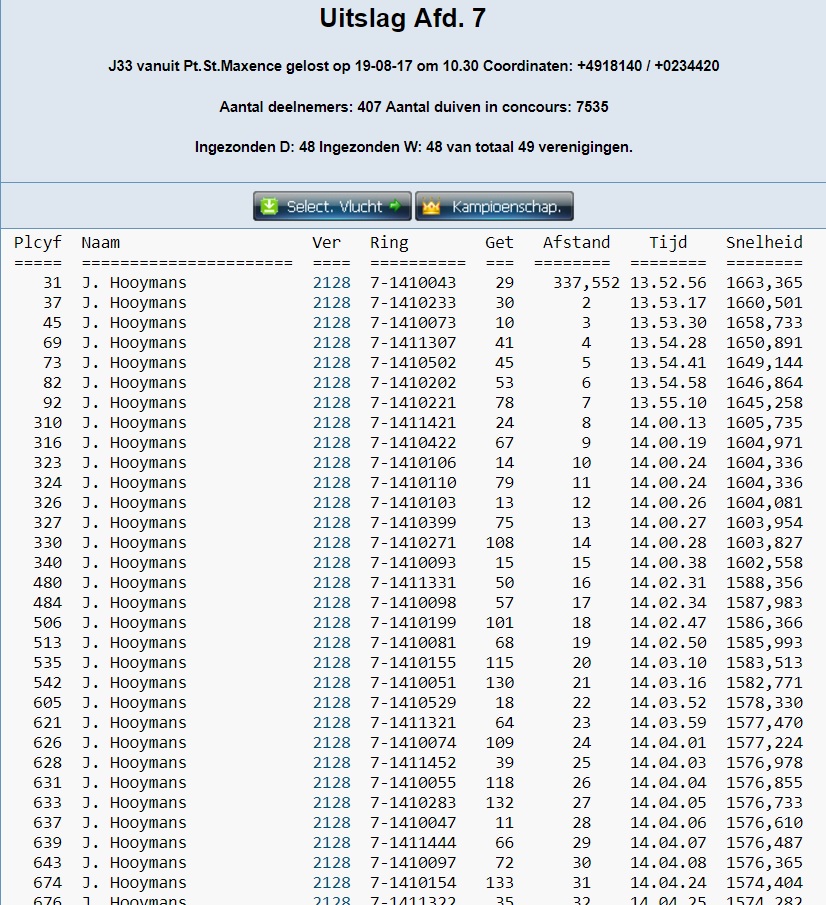Click the 2128 link in the place 480 row
The height and width of the screenshot is (905, 826).
click(x=332, y=583)
